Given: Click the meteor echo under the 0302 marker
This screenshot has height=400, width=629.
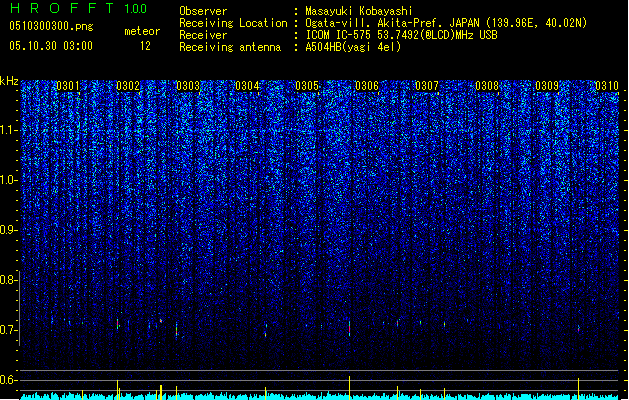Looking at the screenshot, I should [118, 324].
